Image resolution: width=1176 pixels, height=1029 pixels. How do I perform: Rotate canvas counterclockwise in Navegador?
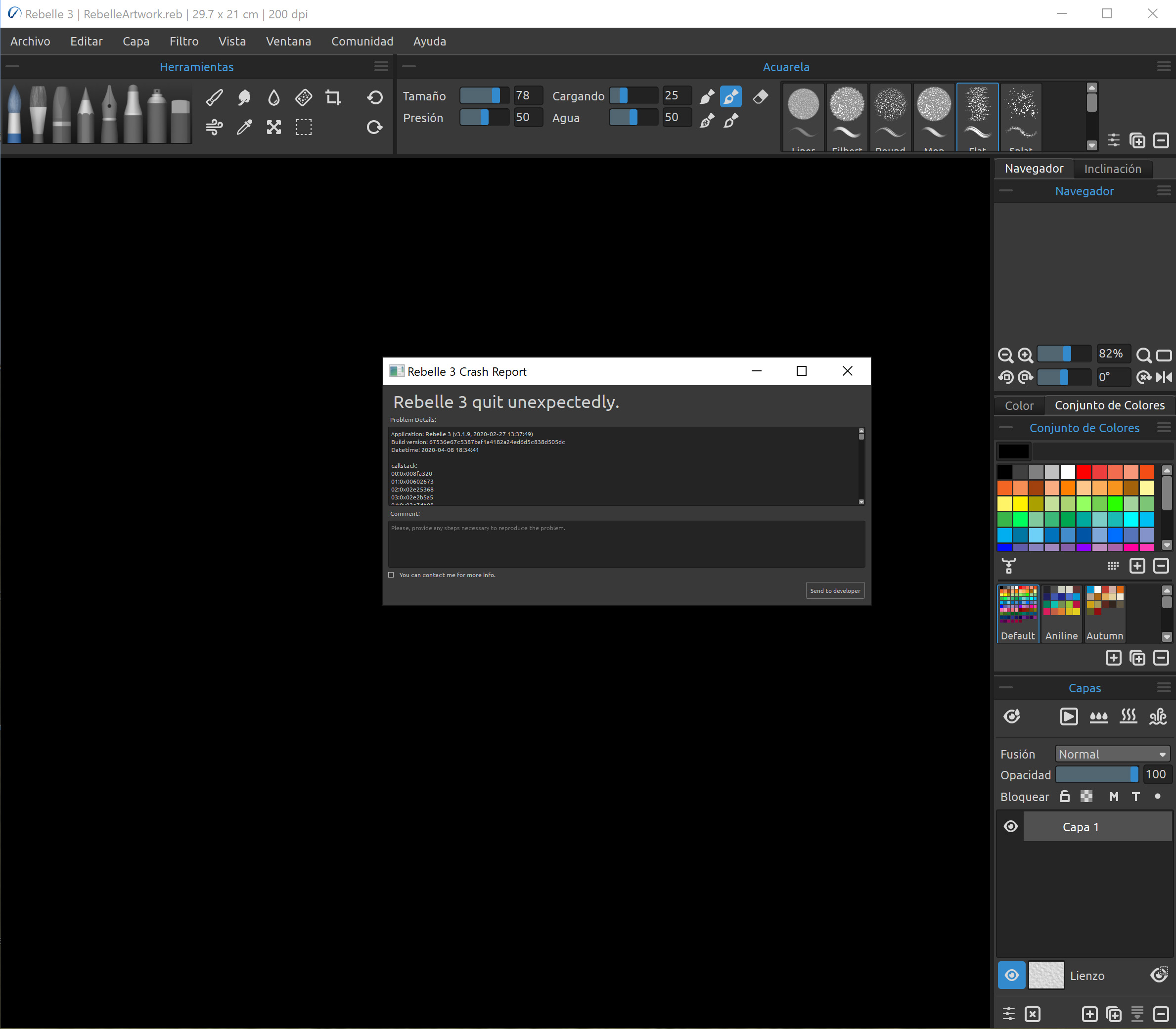(x=1005, y=377)
